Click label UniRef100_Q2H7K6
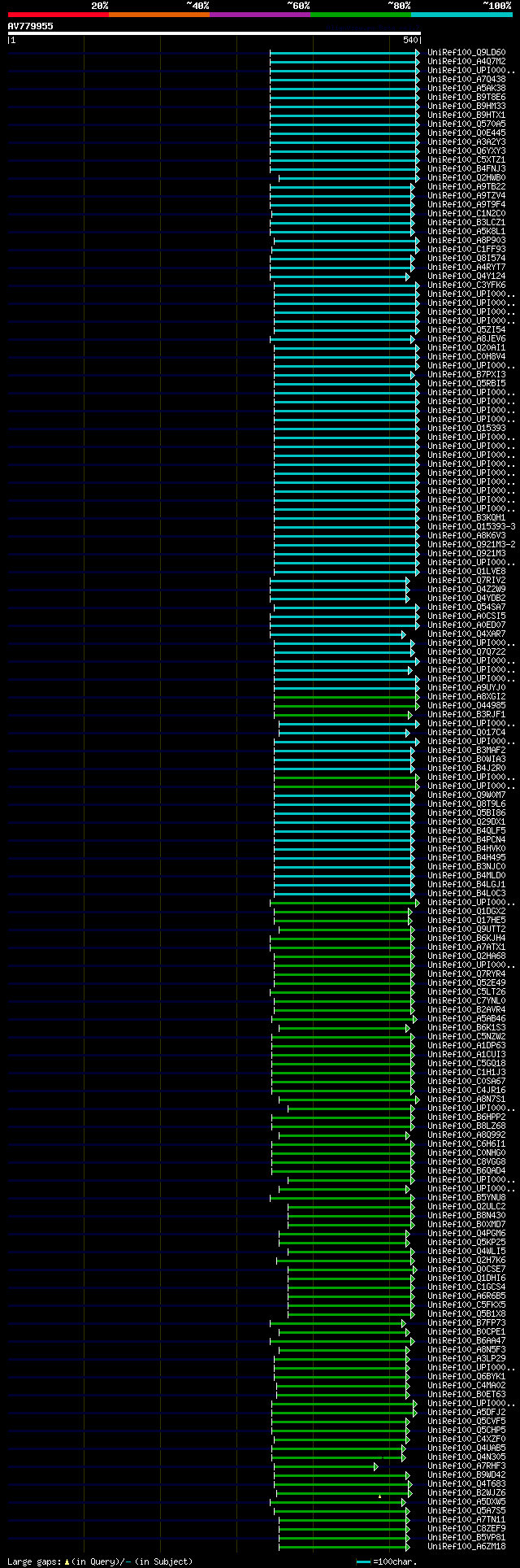This screenshot has height=1568, width=520. [466, 1261]
